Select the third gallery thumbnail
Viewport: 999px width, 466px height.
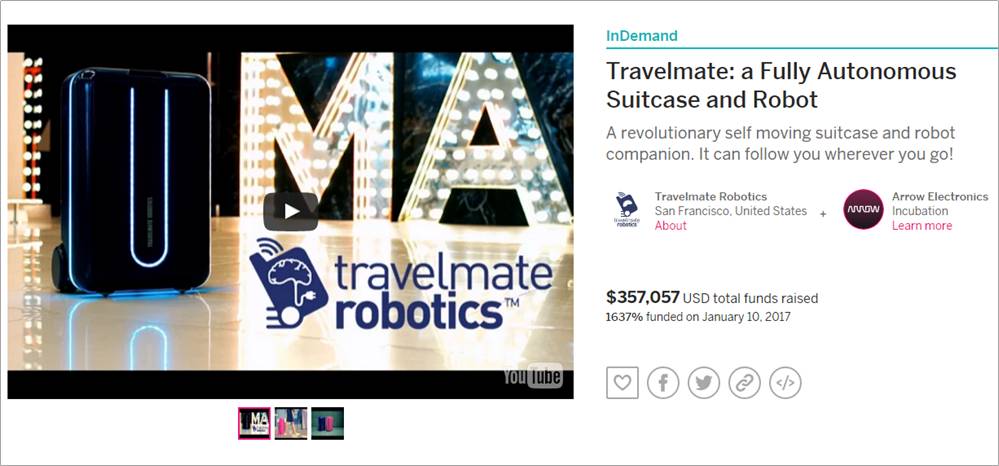pos(327,423)
